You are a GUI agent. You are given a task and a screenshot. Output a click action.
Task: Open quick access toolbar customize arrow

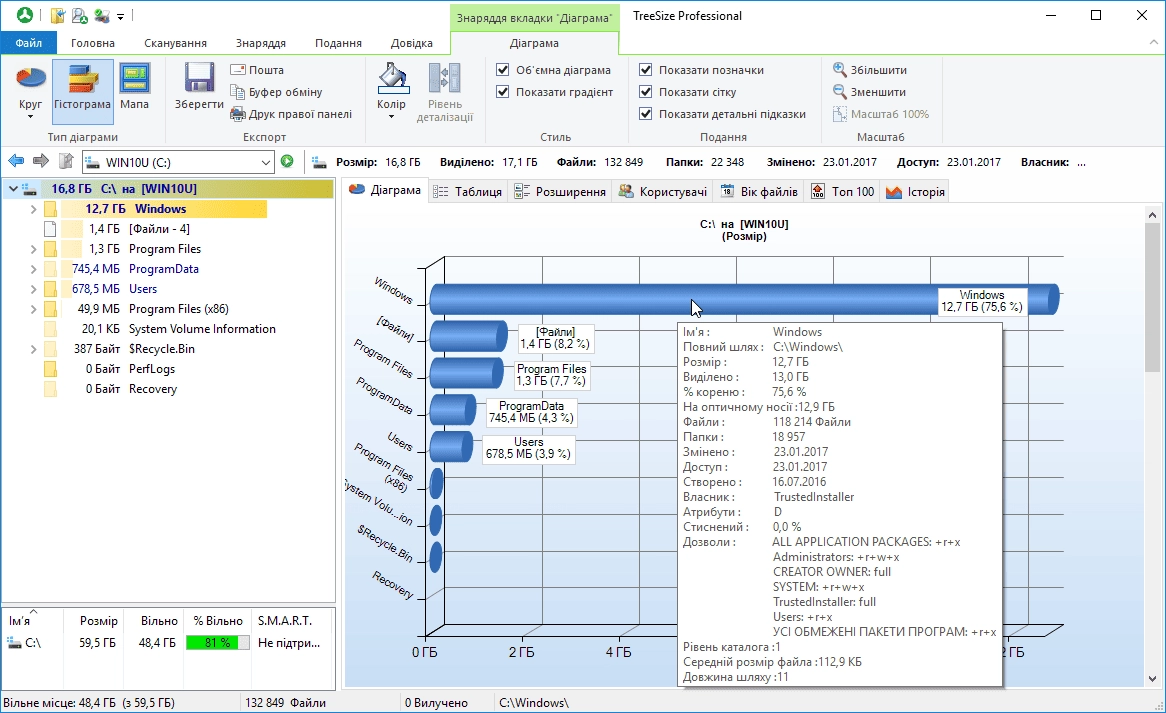coord(121,16)
